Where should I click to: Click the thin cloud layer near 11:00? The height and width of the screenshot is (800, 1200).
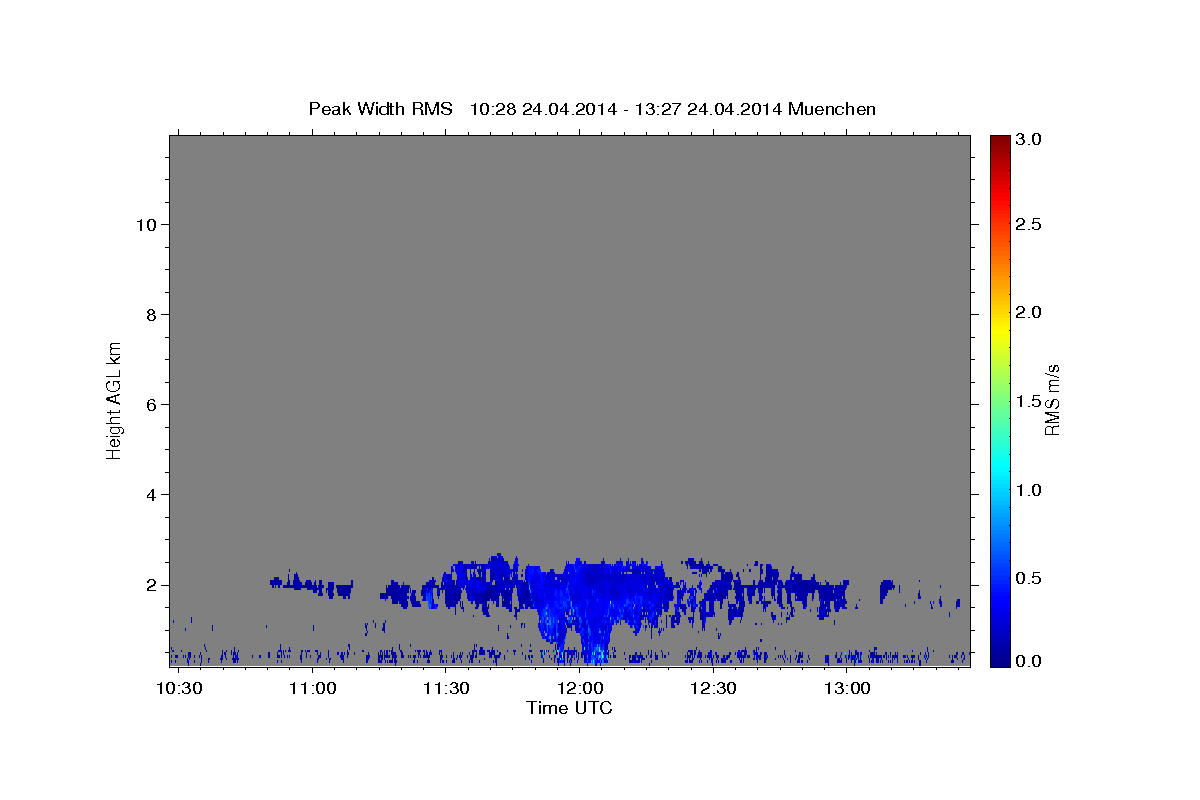coord(311,585)
